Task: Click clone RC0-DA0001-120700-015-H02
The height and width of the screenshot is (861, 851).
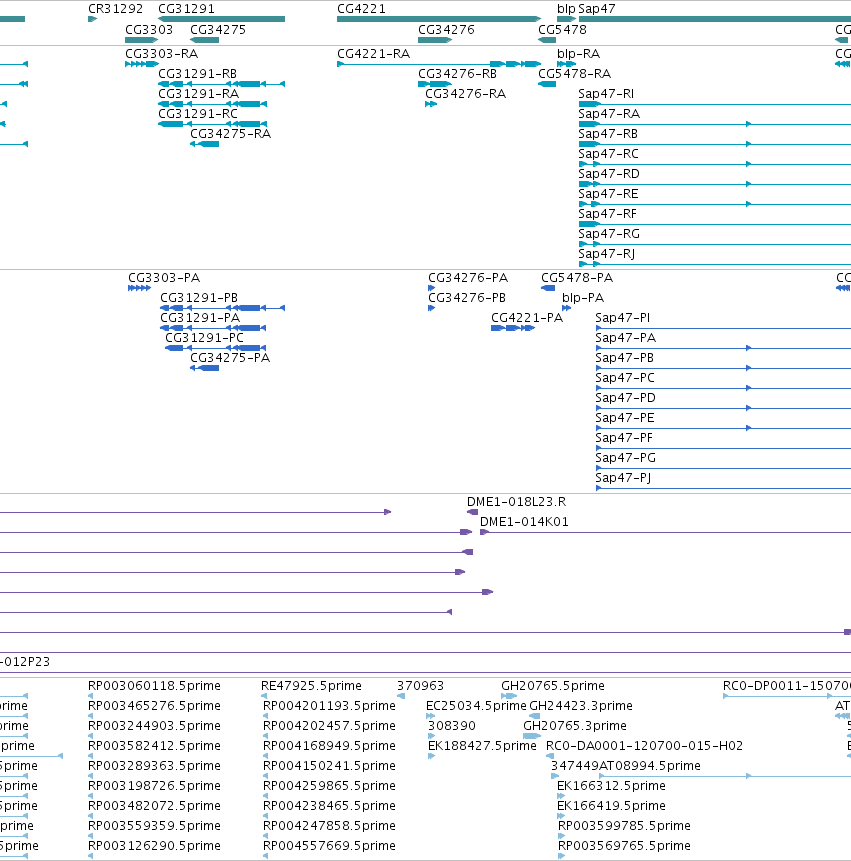Action: pyautogui.click(x=644, y=746)
